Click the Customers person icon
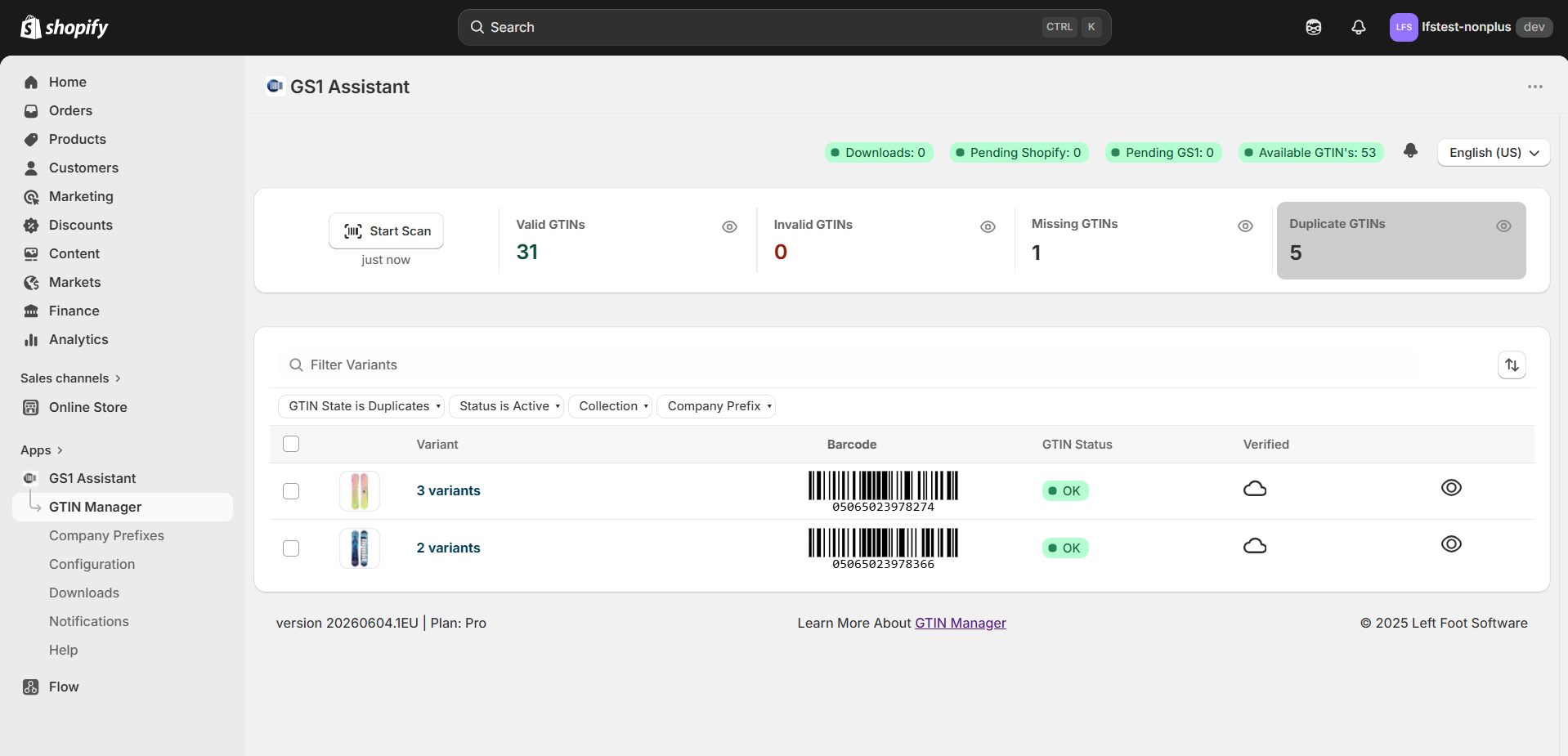The height and width of the screenshot is (756, 1568). (x=31, y=168)
